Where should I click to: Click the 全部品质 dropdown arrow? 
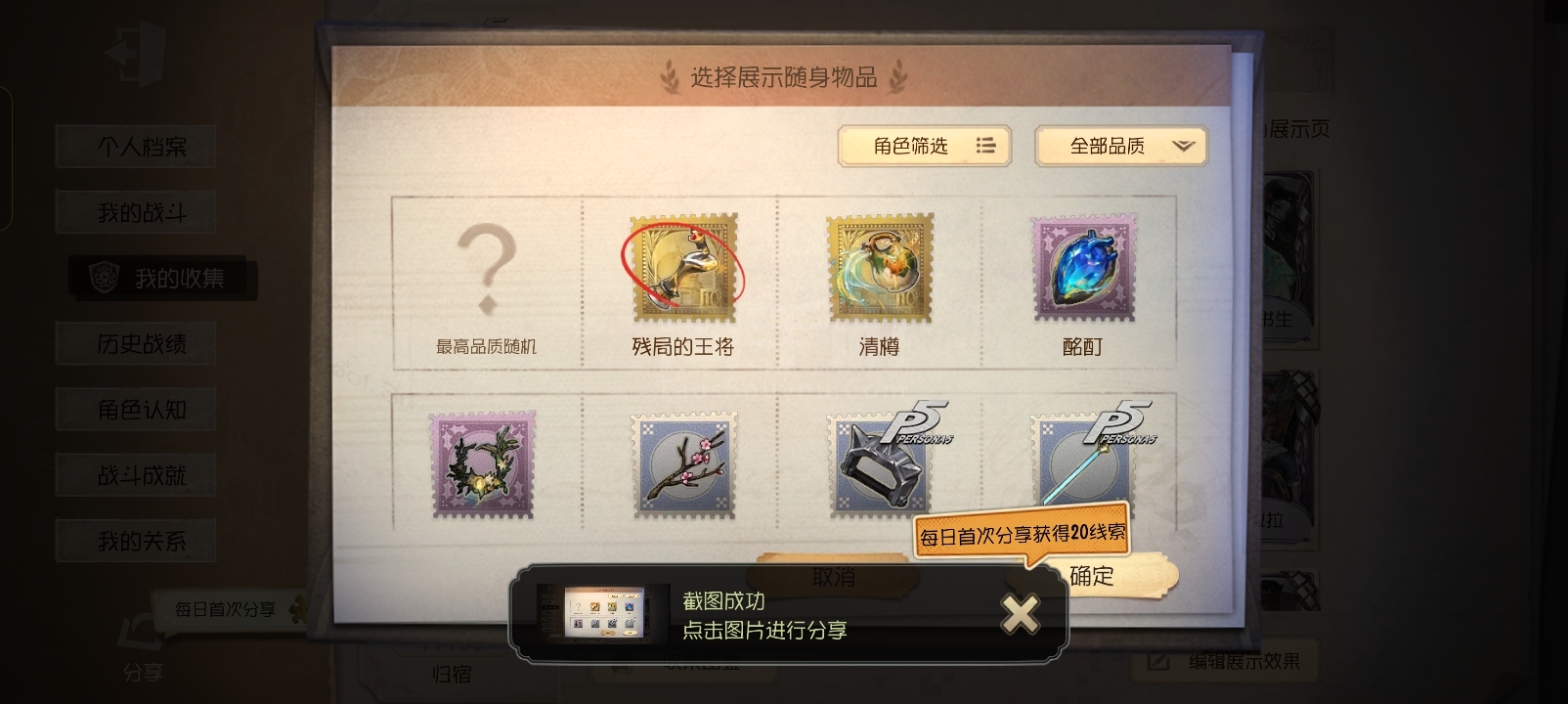(x=1183, y=146)
